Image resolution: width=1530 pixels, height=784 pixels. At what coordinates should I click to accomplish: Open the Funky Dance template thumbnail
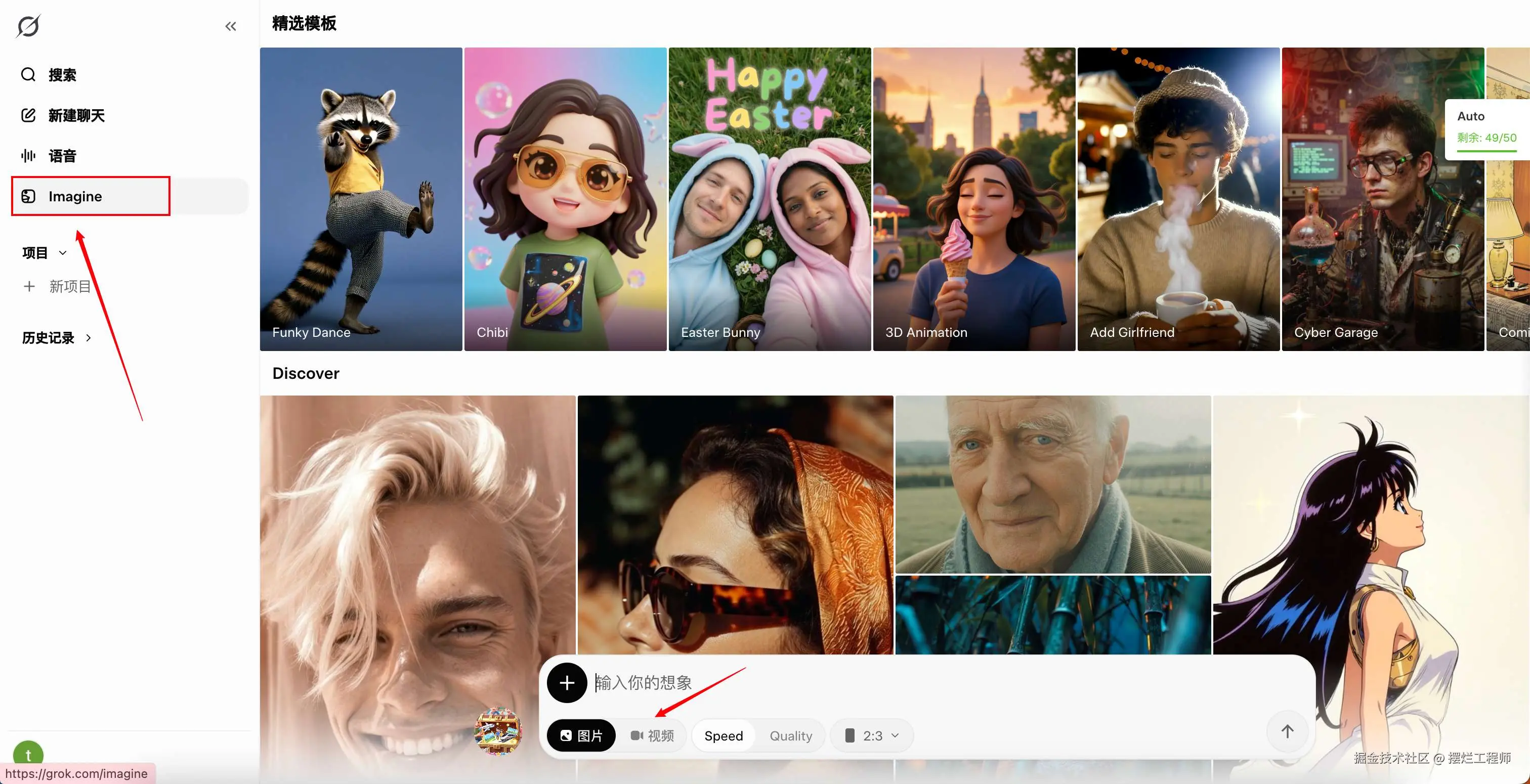(x=361, y=199)
